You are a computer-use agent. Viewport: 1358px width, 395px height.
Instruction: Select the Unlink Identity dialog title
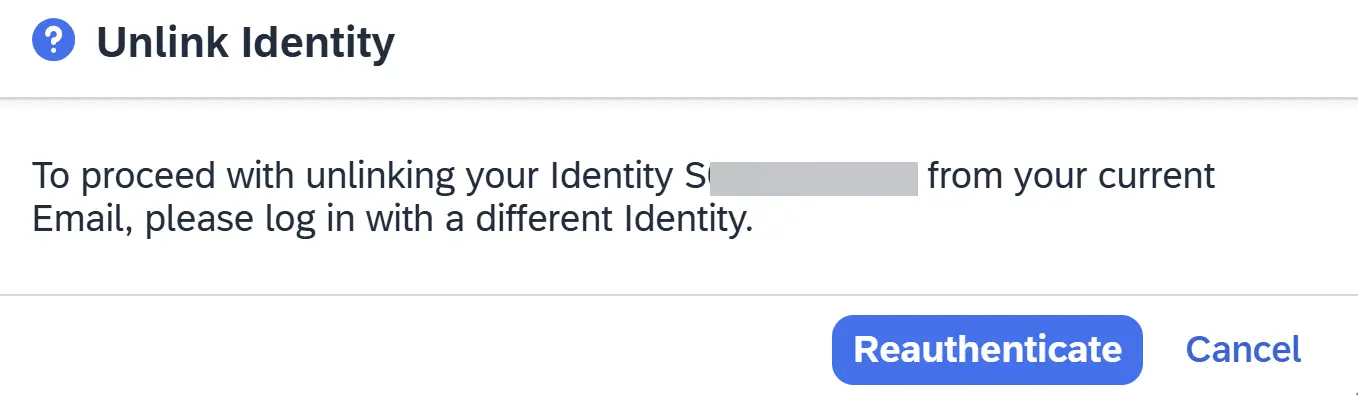point(245,43)
